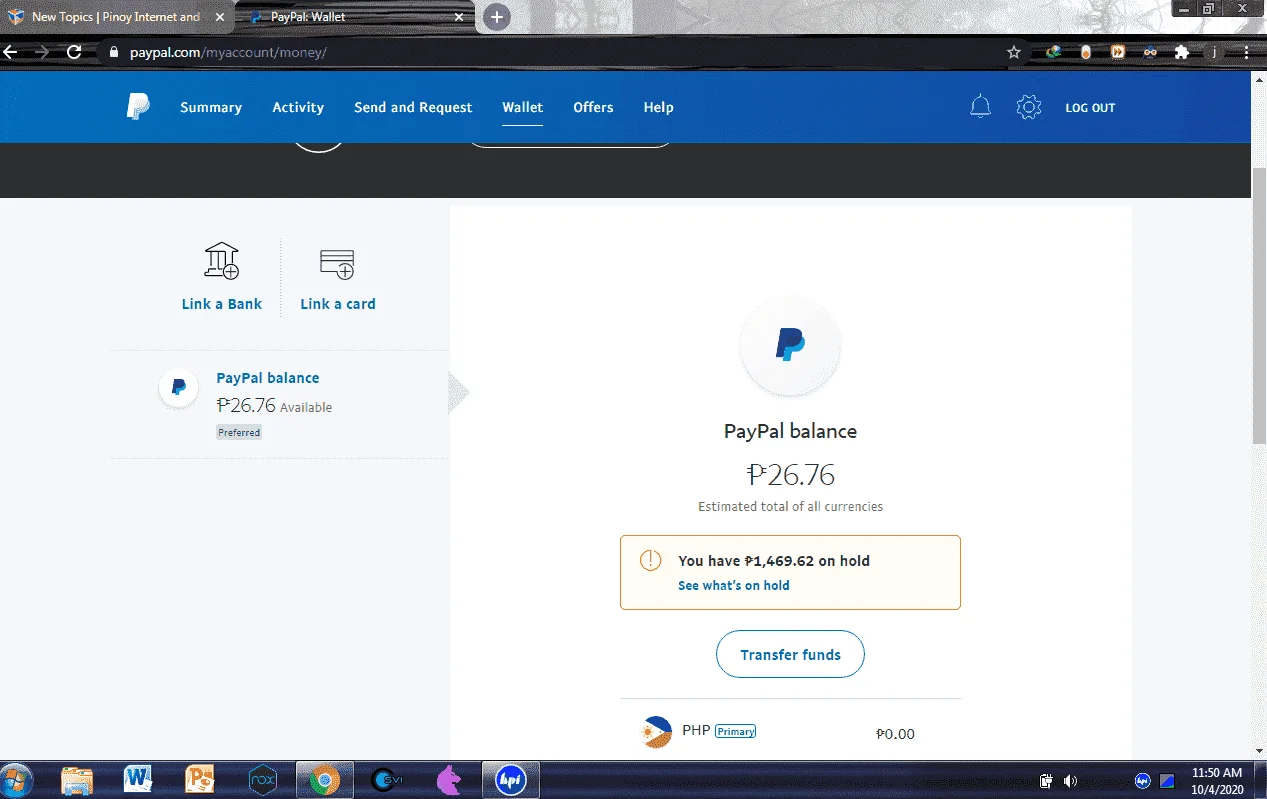Screen dimensions: 1267x799
Task: Close the New Topics tab
Action: [220, 17]
